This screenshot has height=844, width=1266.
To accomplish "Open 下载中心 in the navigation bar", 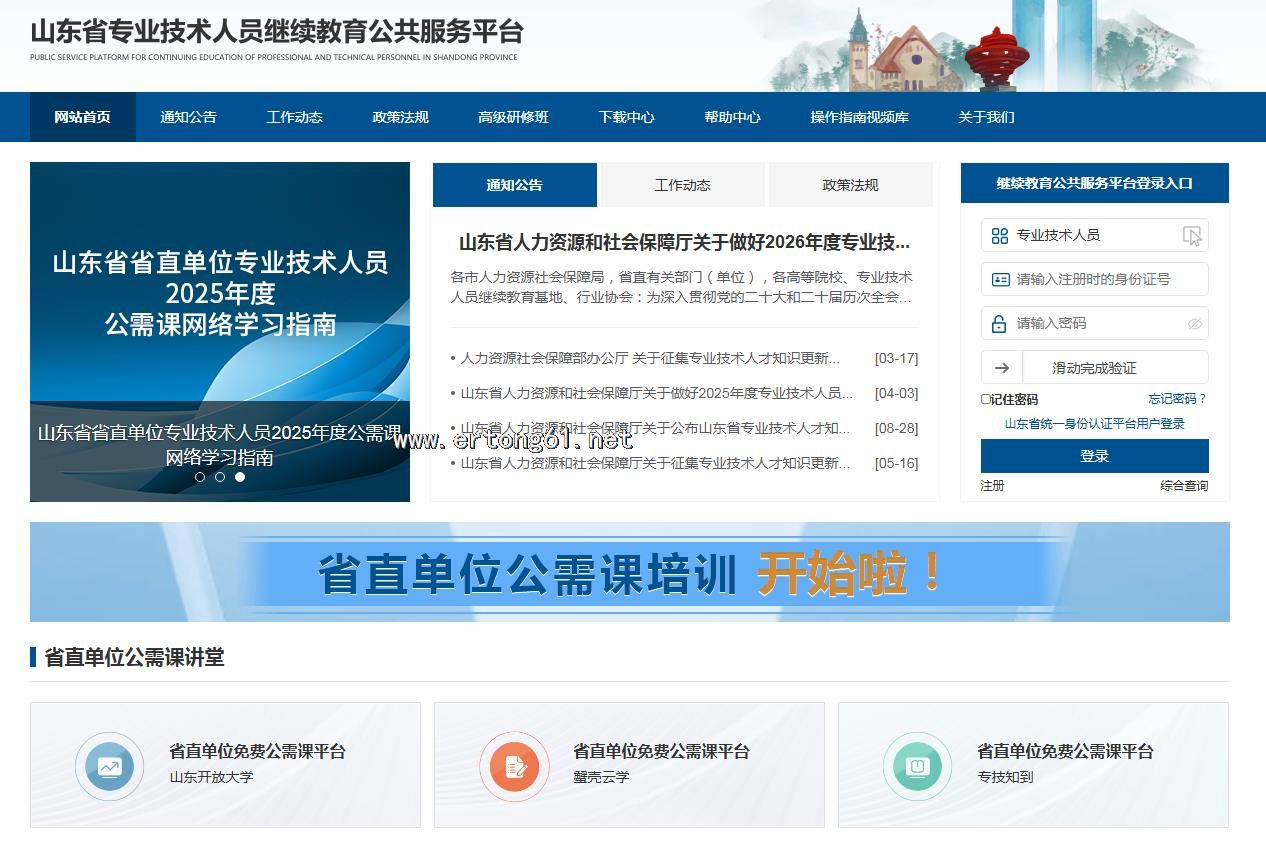I will tap(626, 117).
